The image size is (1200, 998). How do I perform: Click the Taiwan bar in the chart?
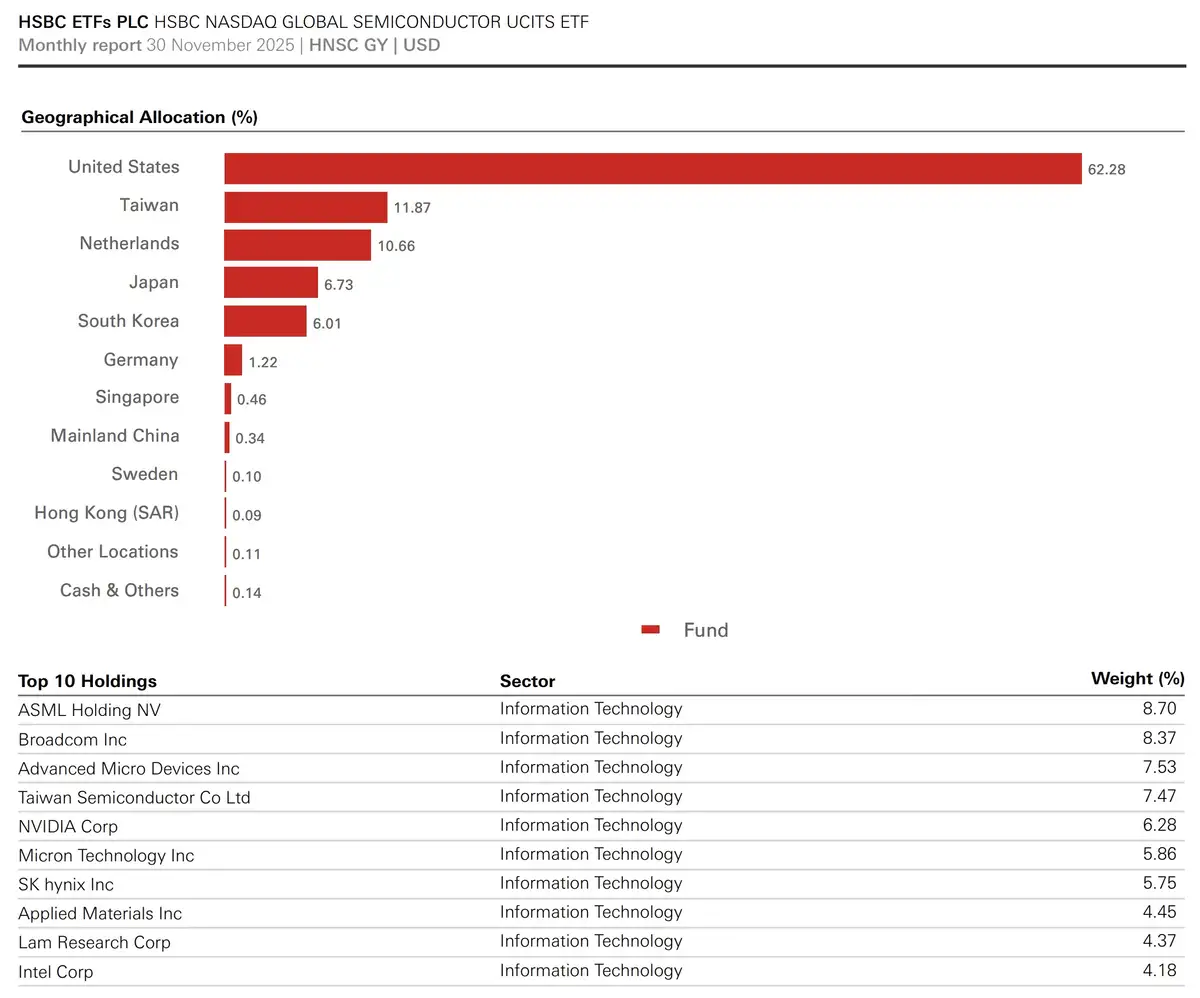305,207
